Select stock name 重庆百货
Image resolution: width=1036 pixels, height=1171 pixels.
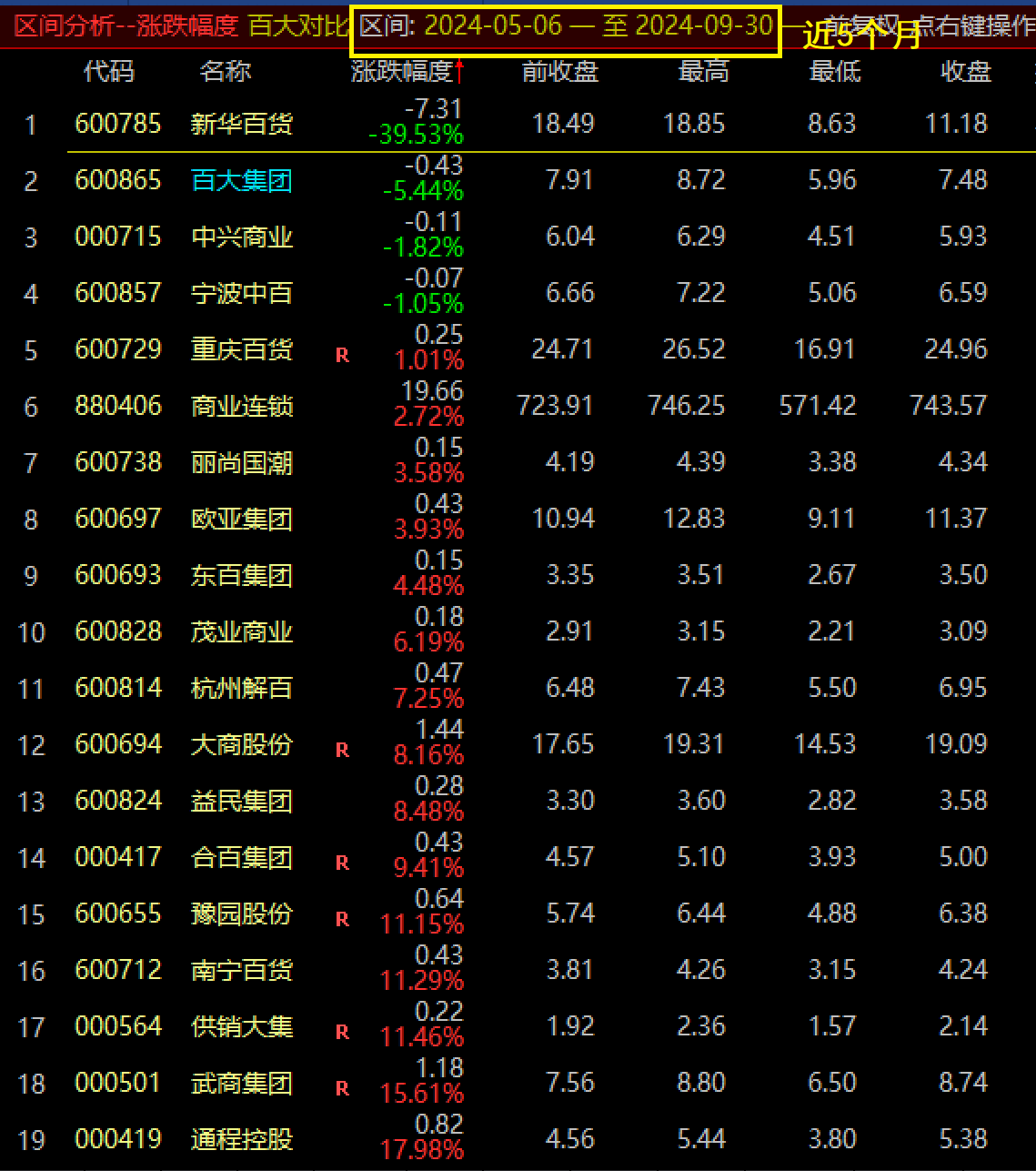coord(242,349)
